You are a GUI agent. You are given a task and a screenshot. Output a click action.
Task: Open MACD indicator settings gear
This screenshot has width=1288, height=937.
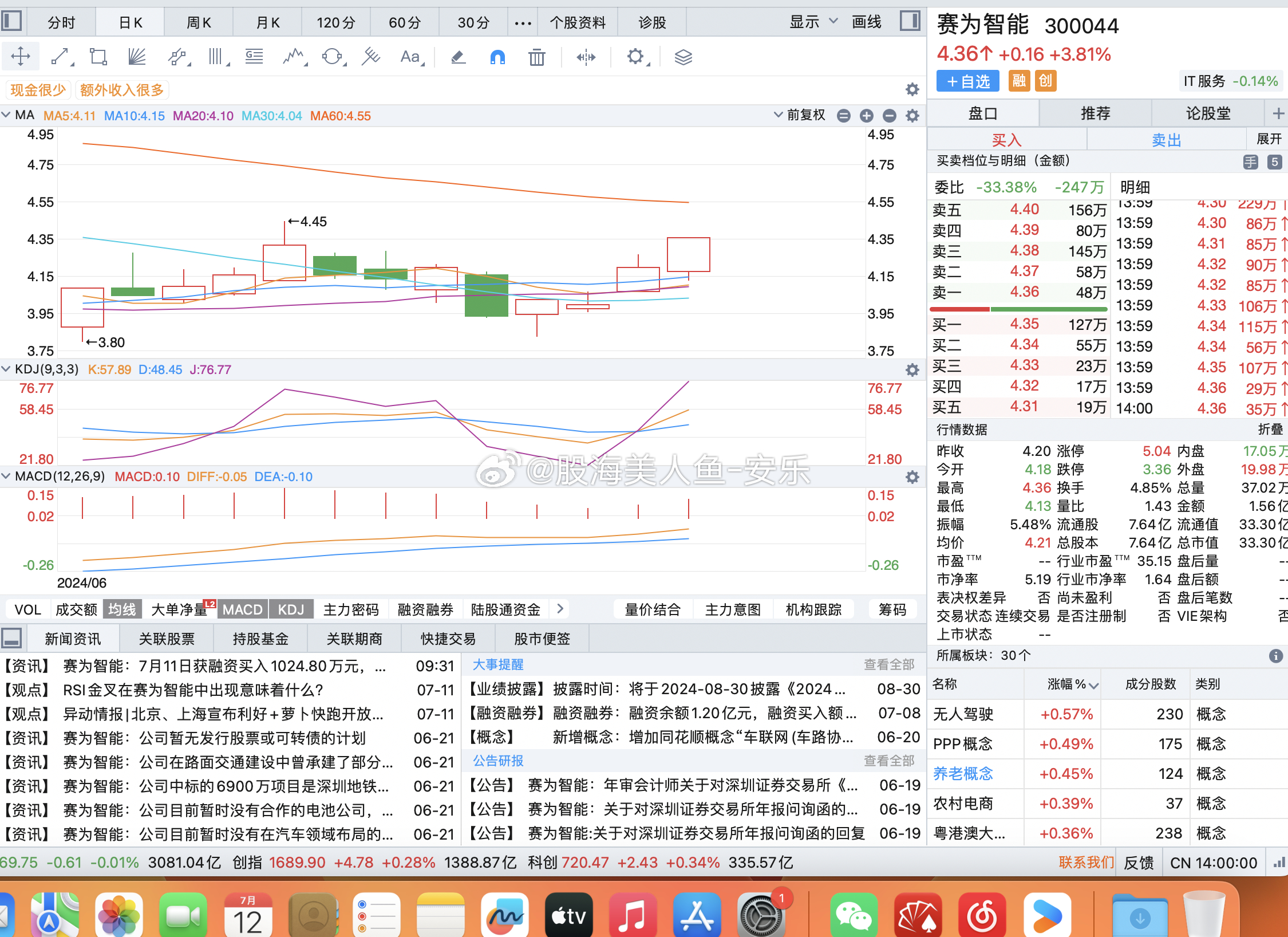pyautogui.click(x=912, y=477)
